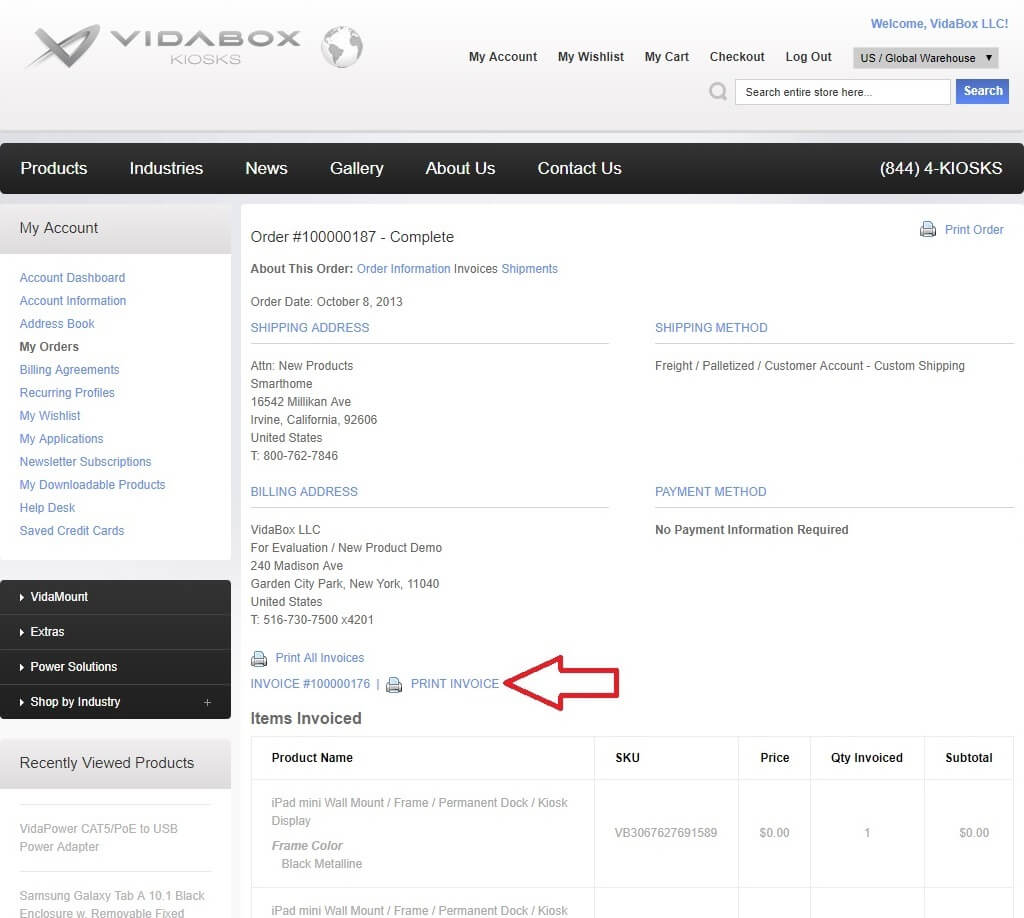Open VidaPower CAT5/PoE to USB Power Adapter

(x=99, y=838)
